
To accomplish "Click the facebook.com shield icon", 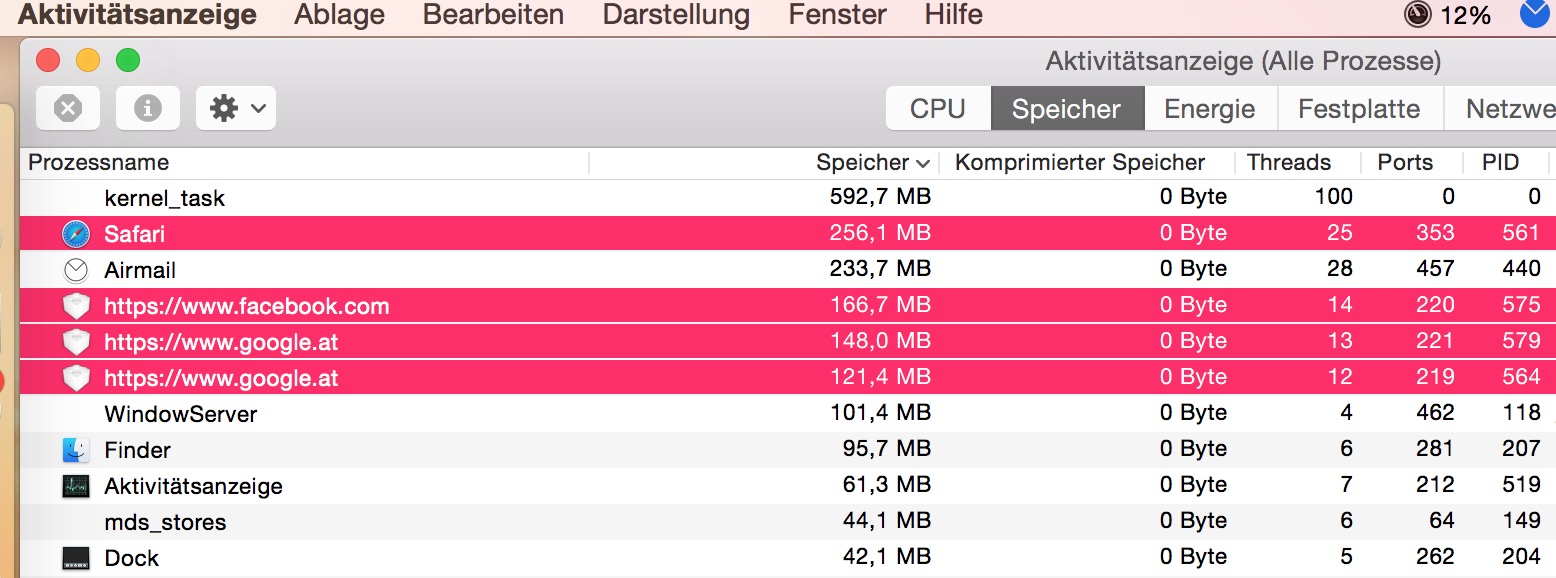I will pos(76,306).
